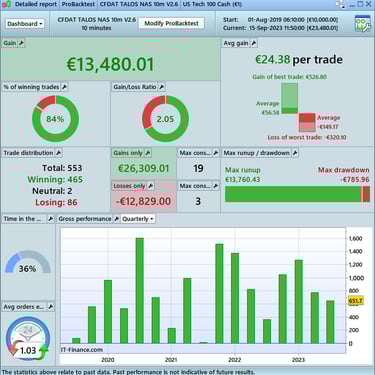The image size is (375, 375).
Task: Click the window link icon left of minimize
Action: pos(341,4)
